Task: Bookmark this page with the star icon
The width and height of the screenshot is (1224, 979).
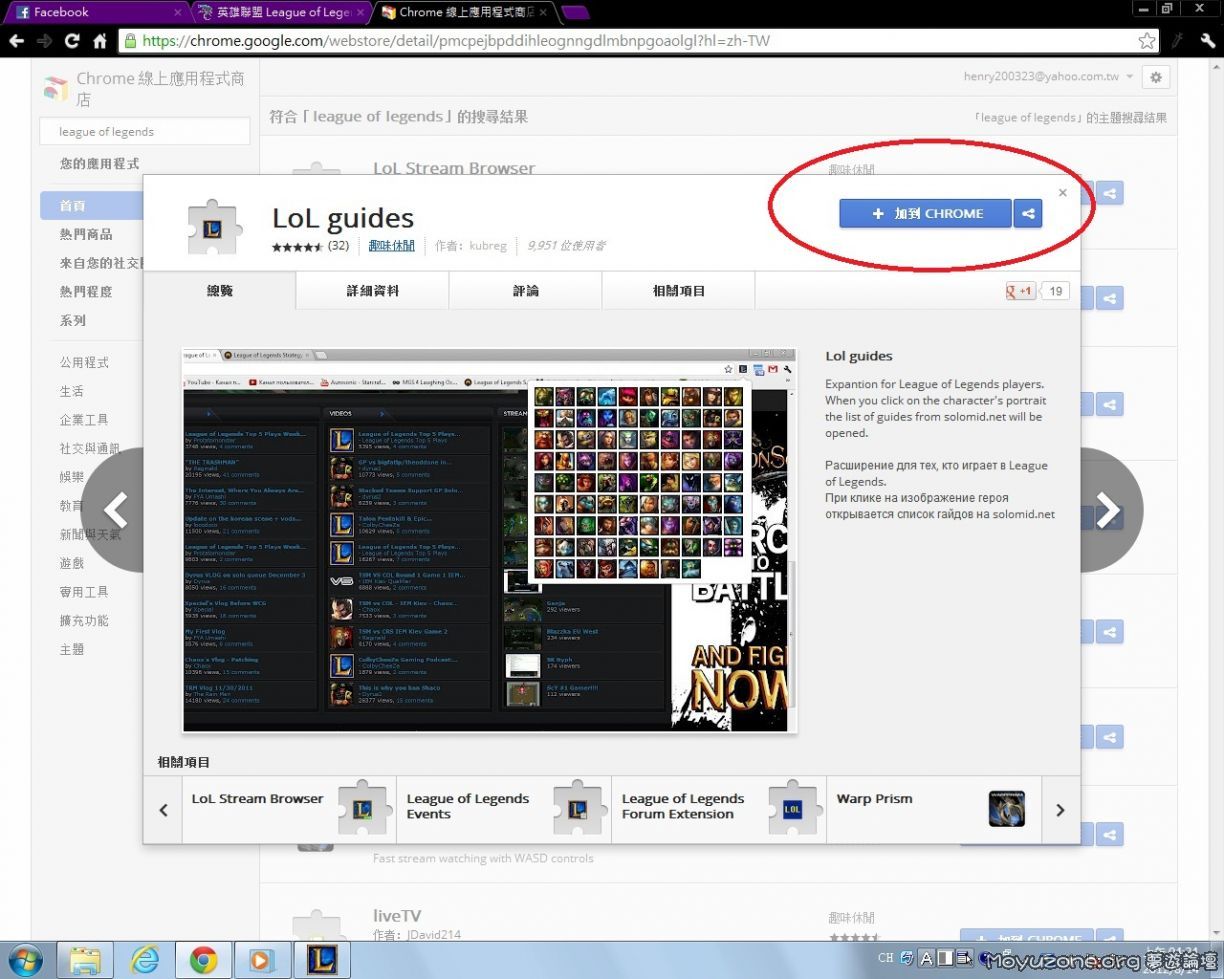Action: point(1147,41)
